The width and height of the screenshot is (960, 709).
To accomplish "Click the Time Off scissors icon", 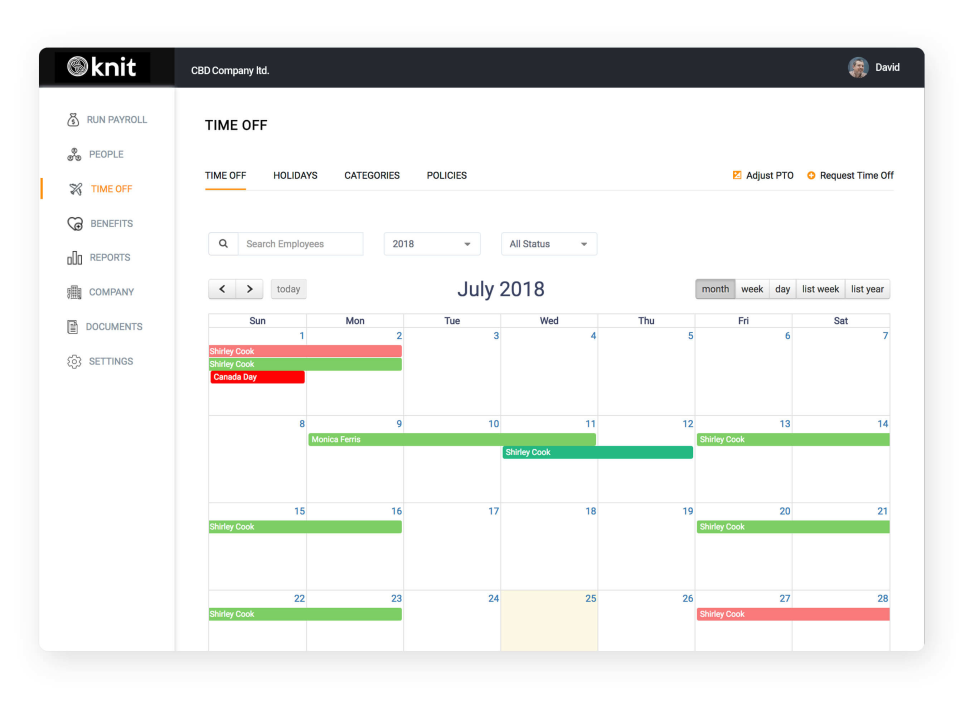I will [x=74, y=188].
